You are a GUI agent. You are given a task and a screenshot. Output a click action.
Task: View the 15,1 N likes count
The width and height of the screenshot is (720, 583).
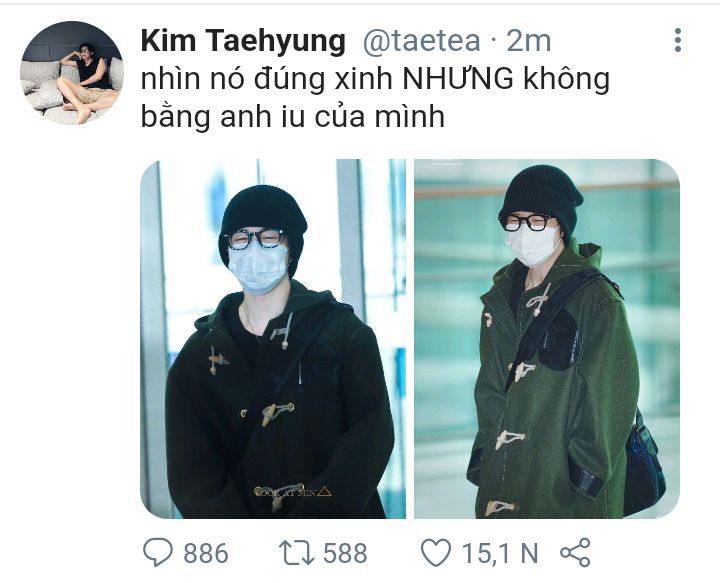point(500,553)
